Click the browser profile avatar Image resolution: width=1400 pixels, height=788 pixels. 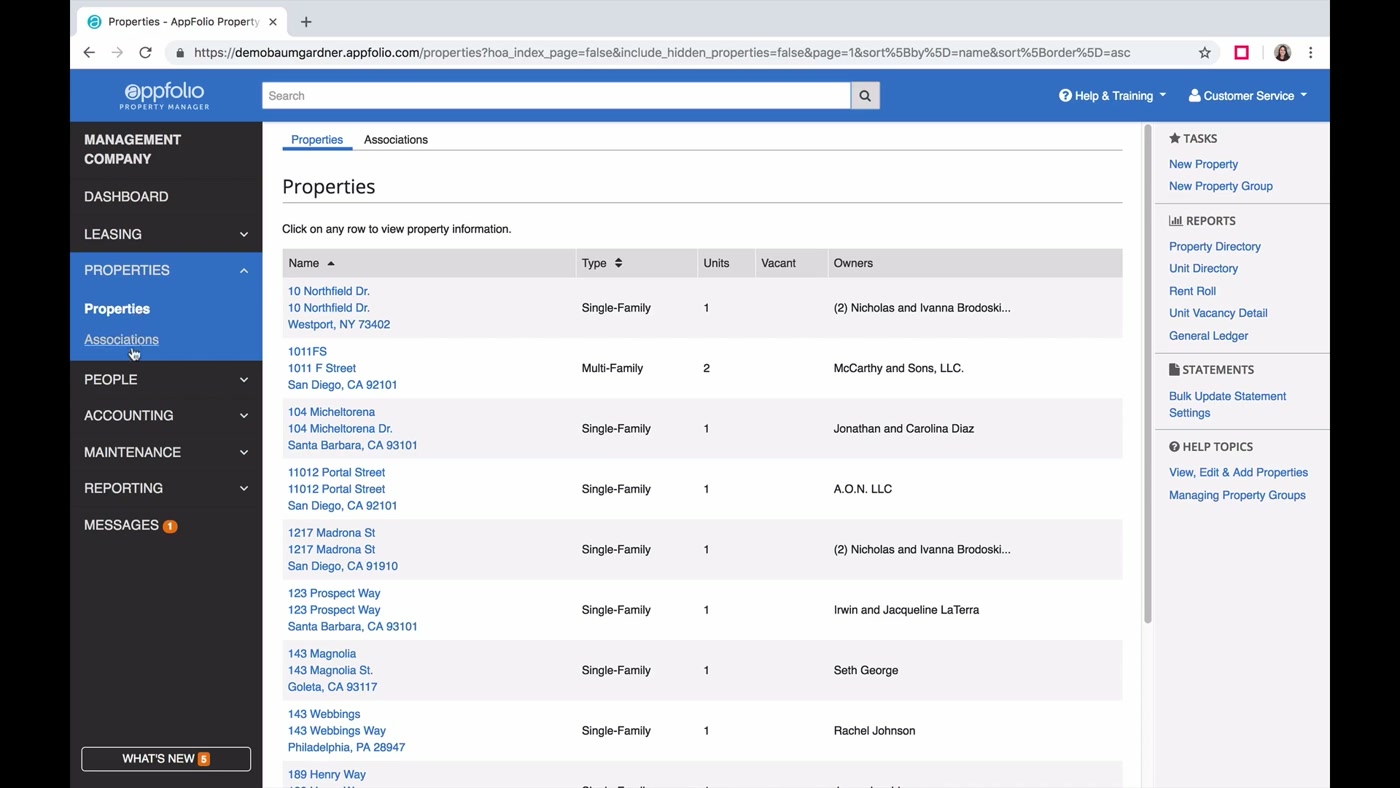click(x=1282, y=53)
